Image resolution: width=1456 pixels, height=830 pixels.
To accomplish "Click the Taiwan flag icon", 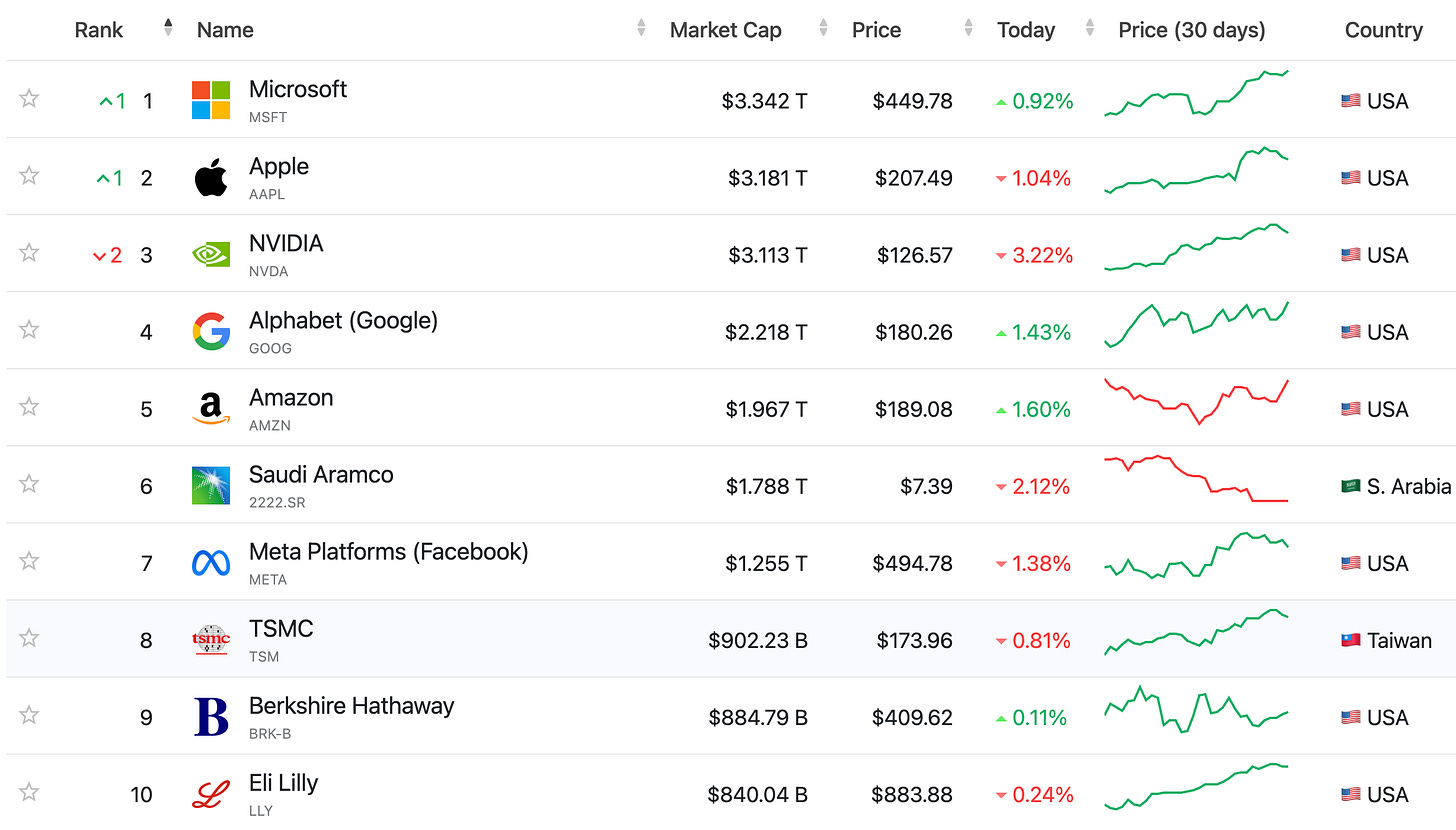I will (x=1351, y=640).
